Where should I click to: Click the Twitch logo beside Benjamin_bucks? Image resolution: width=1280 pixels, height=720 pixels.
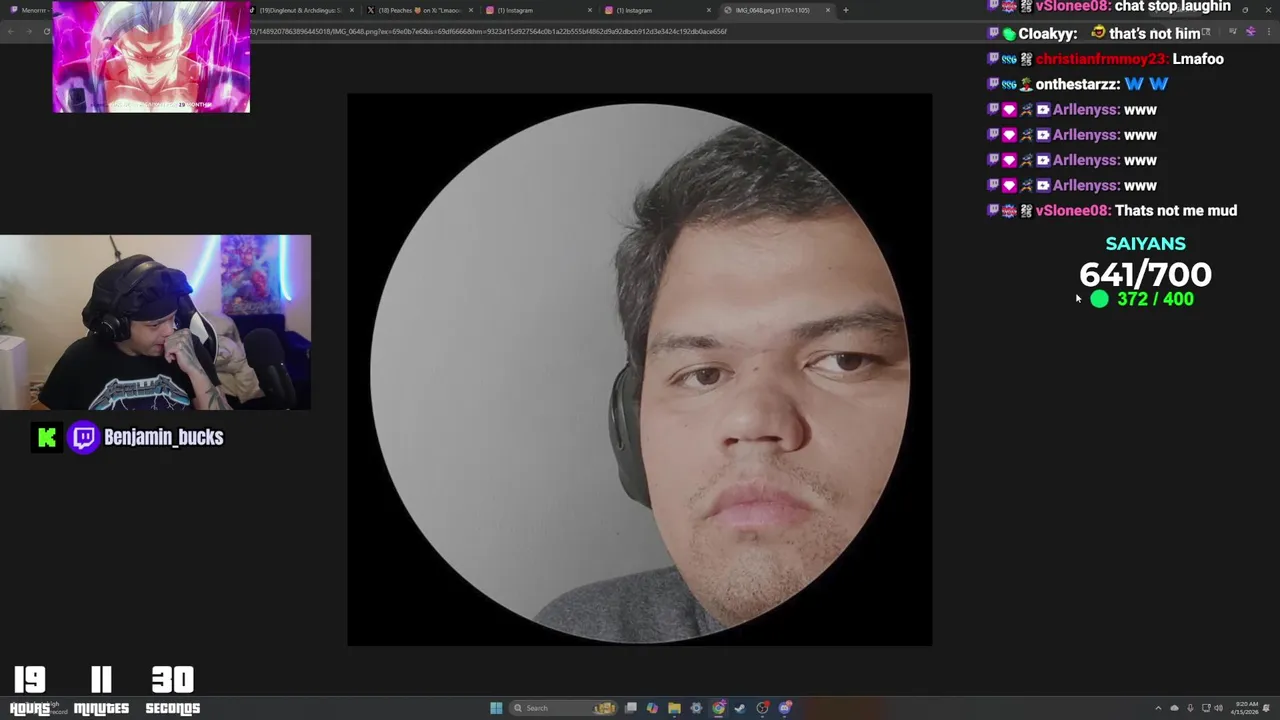click(x=84, y=437)
